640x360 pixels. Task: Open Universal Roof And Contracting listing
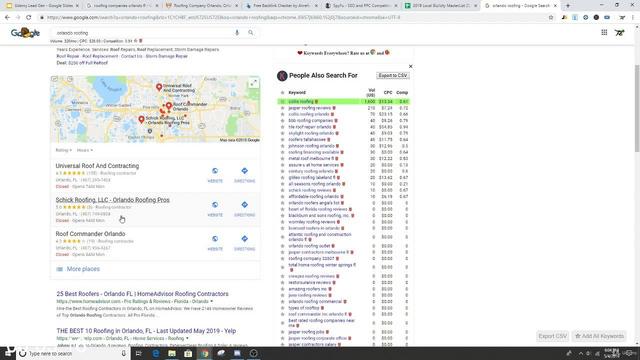click(x=97, y=166)
